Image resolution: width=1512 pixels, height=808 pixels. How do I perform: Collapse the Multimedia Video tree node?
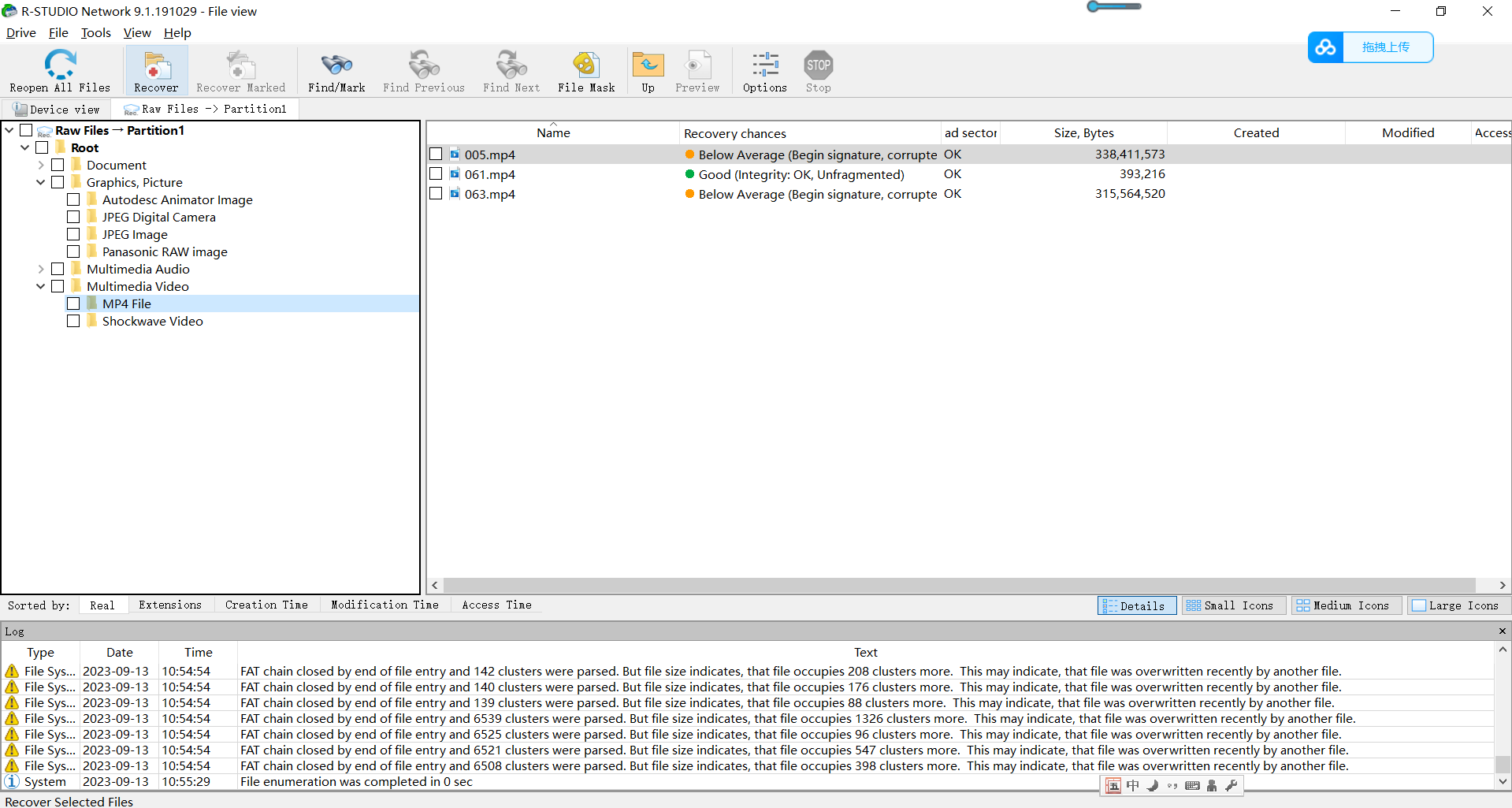click(x=41, y=286)
